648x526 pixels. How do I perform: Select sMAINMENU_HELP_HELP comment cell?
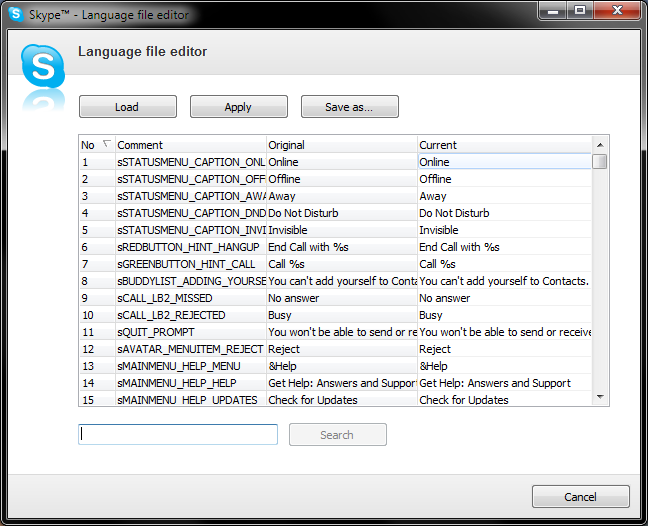(x=191, y=383)
